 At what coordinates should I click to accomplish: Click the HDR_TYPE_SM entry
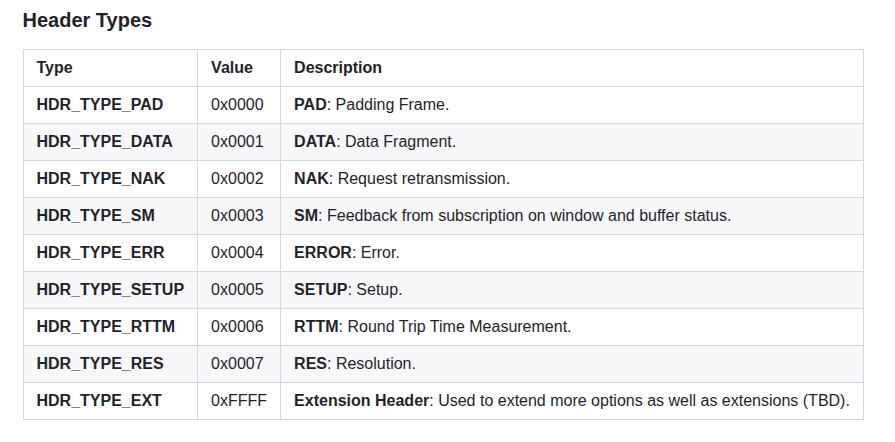[96, 216]
